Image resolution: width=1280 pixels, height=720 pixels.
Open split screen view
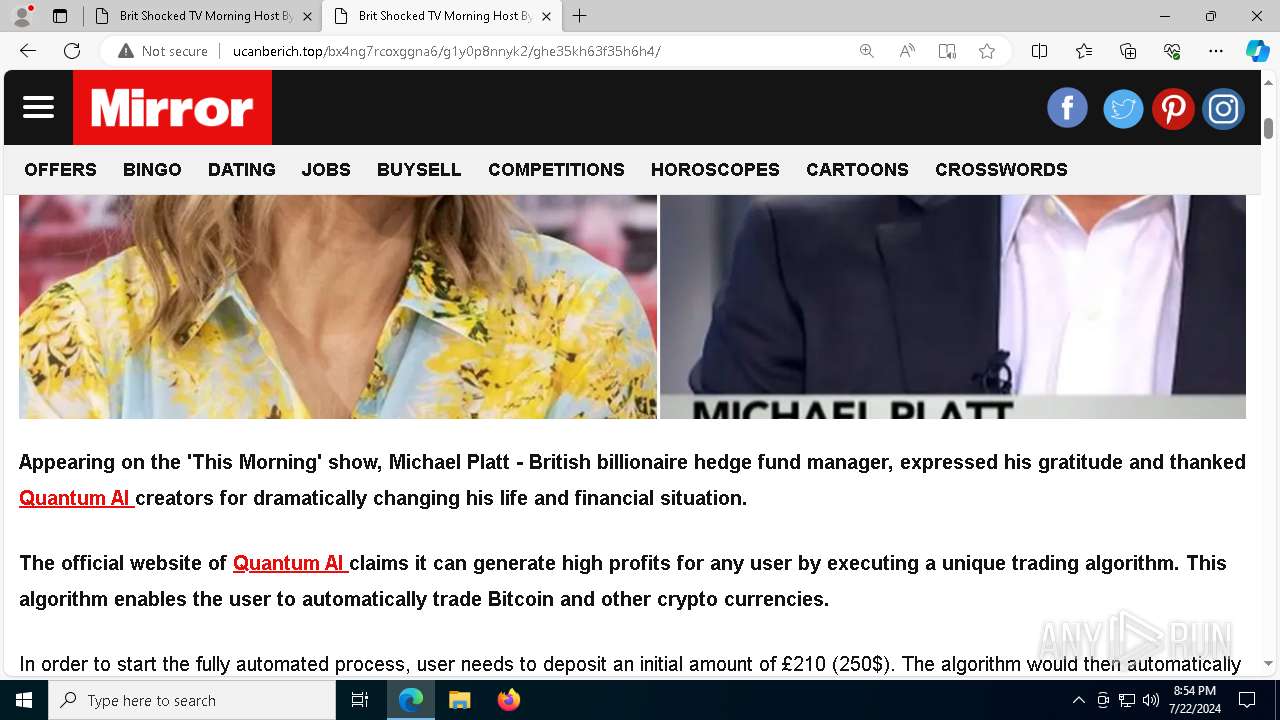coord(1039,51)
